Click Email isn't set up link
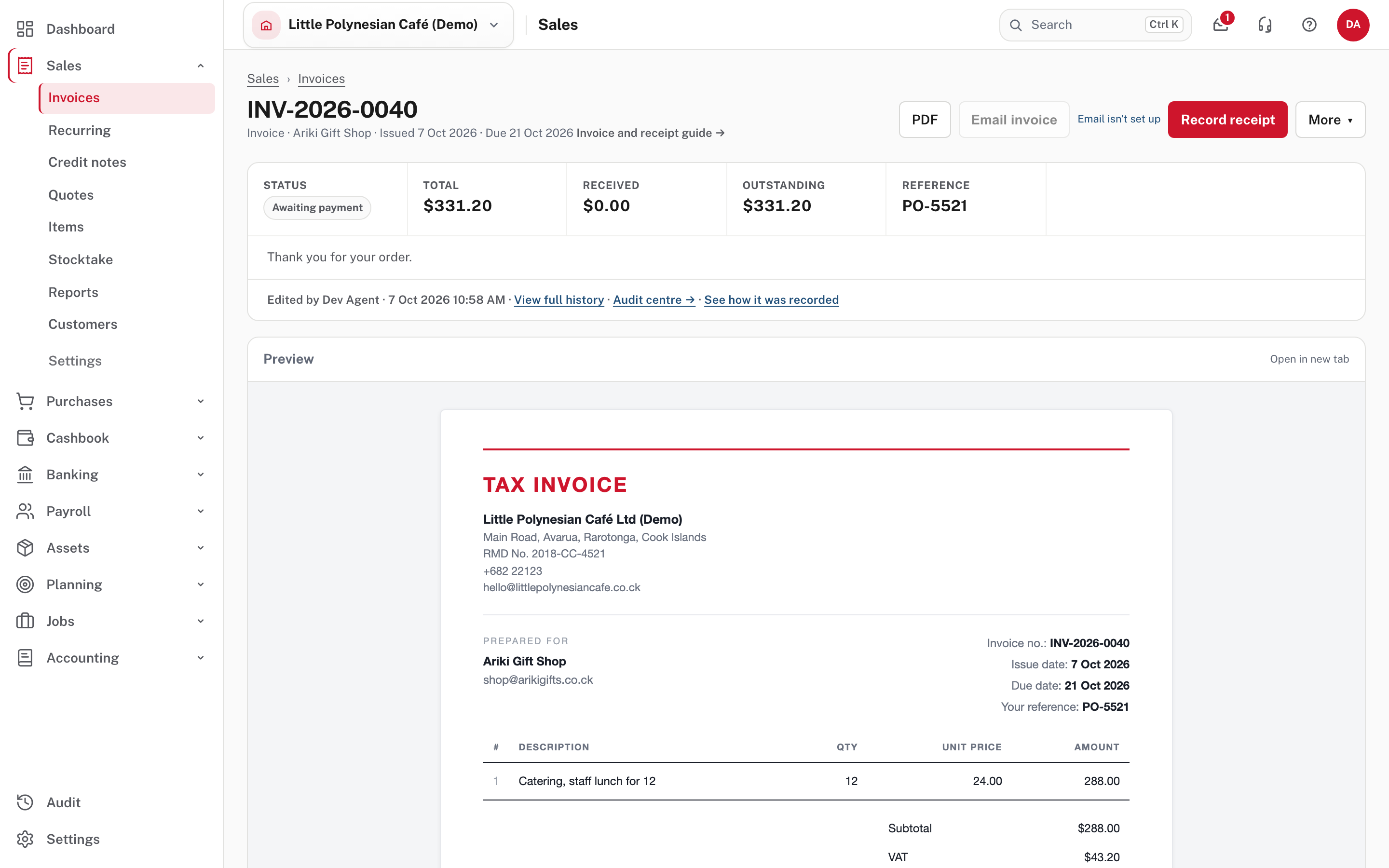Viewport: 1389px width, 868px height. tap(1118, 119)
